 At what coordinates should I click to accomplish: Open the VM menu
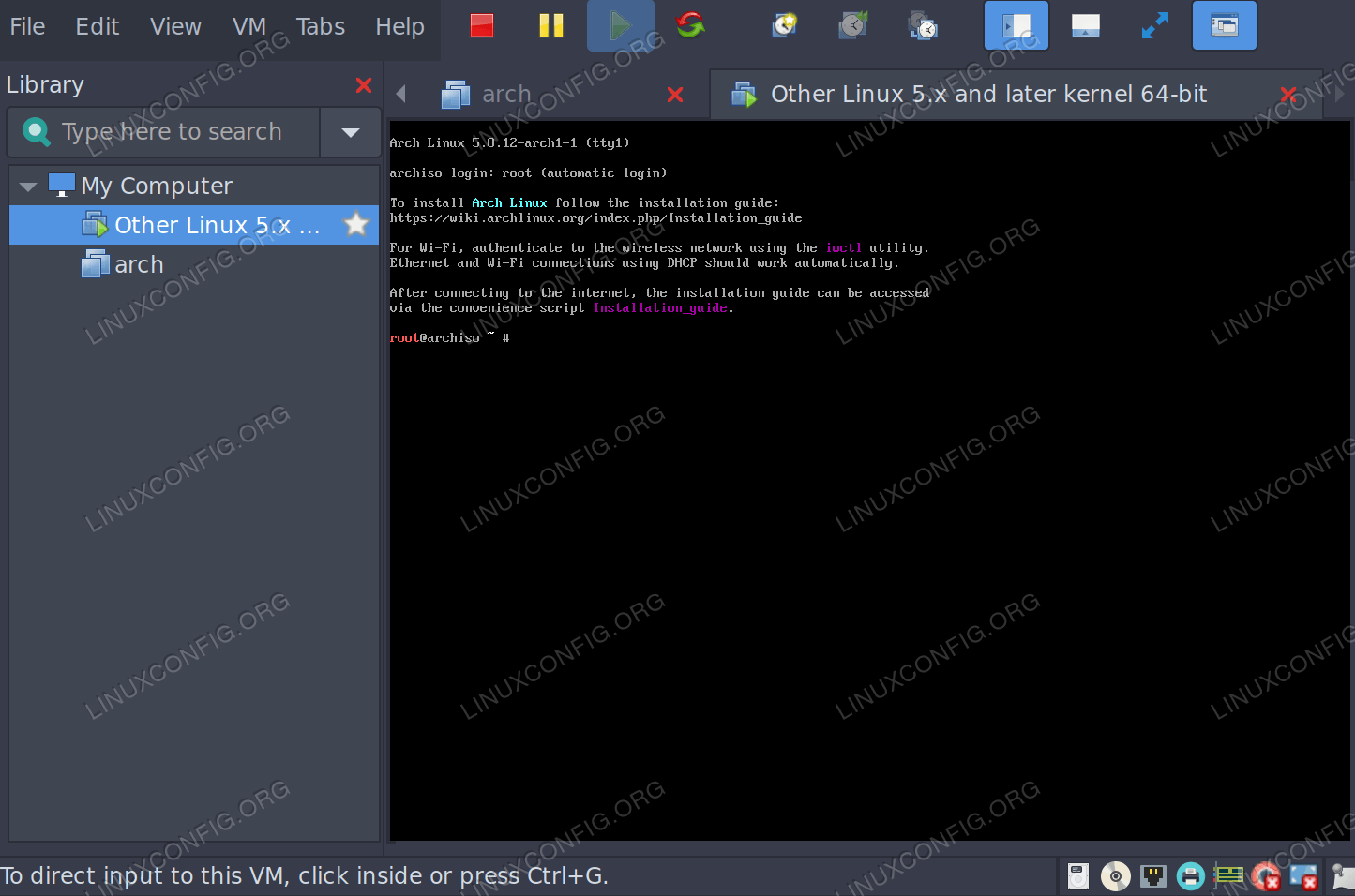249,26
